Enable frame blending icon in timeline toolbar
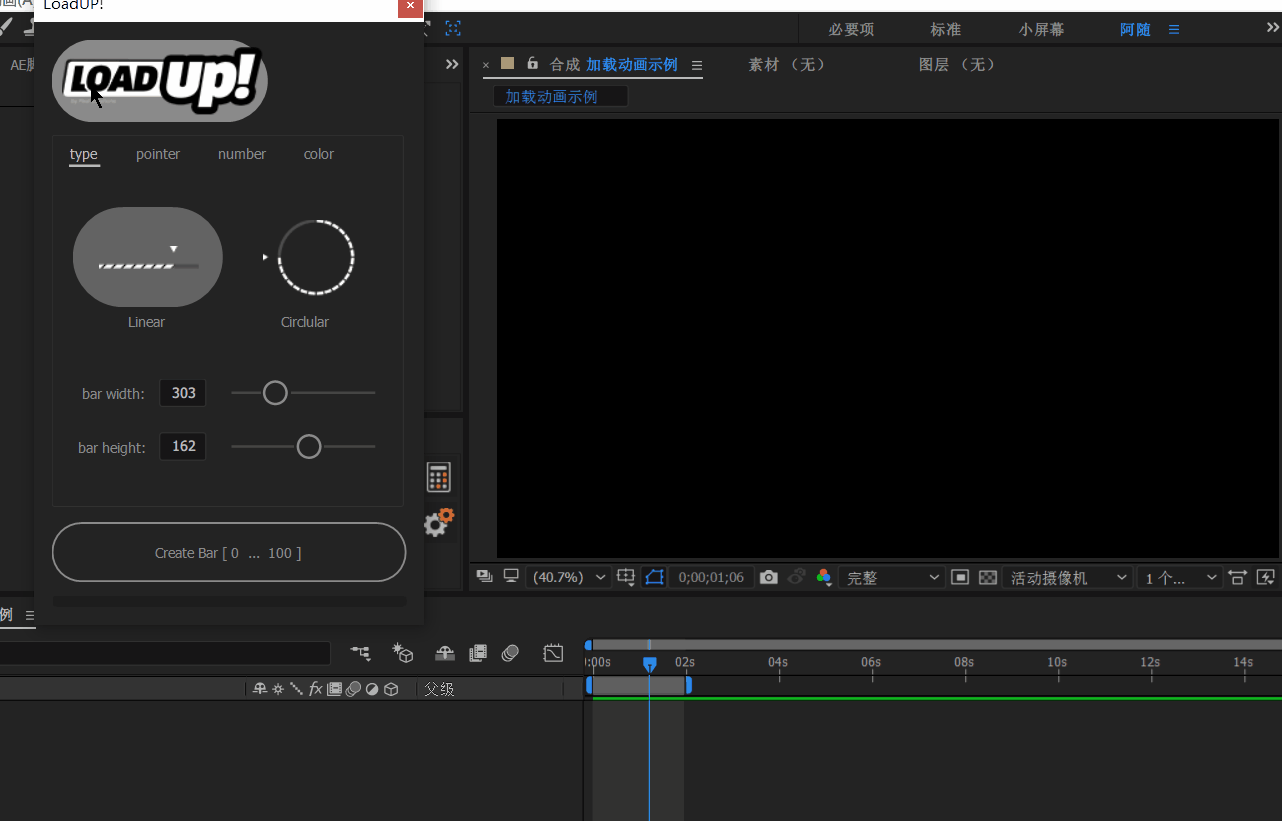The height and width of the screenshot is (821, 1282). pyautogui.click(x=478, y=653)
